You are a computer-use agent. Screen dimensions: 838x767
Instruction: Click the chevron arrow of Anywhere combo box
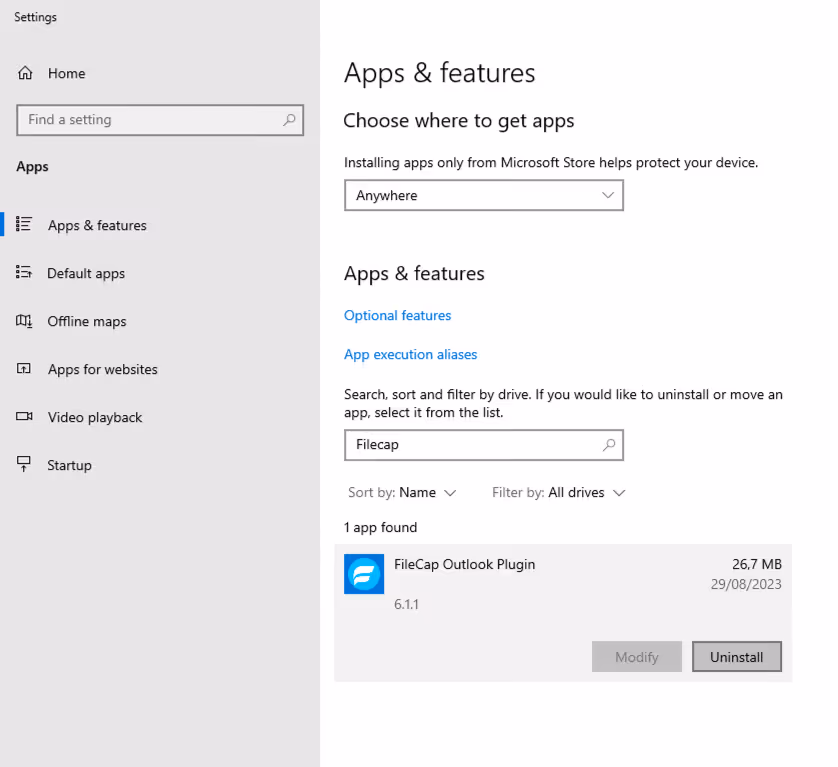coord(608,195)
